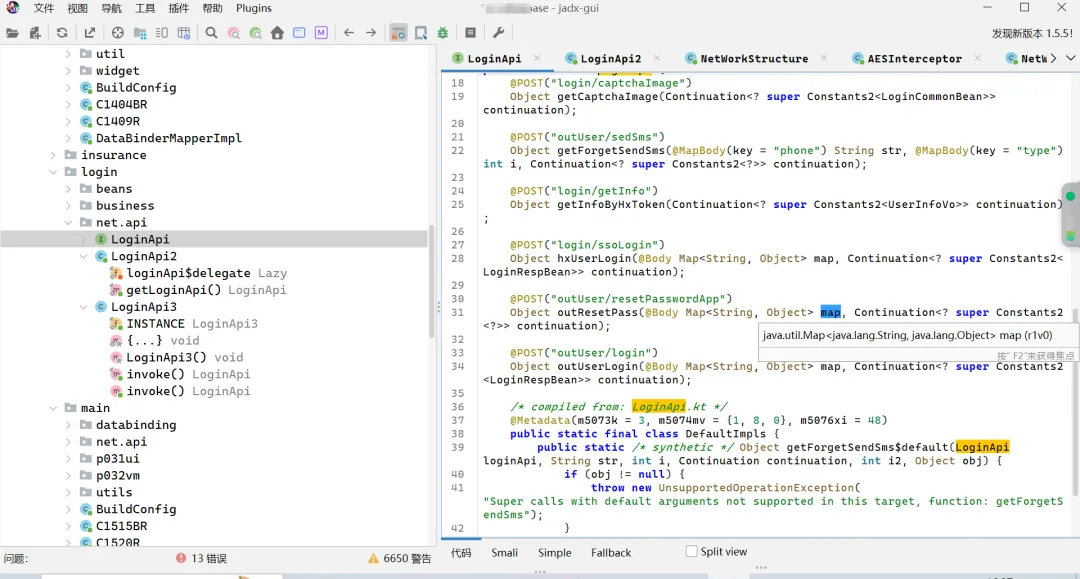
Task: Click the green bug debugger icon
Action: (442, 33)
